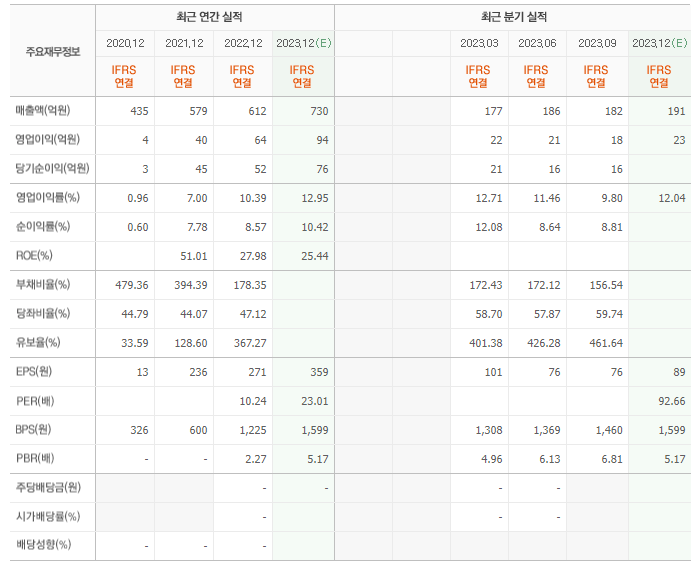The width and height of the screenshot is (696, 565).
Task: Click the debt ratio value 156.54
Action: point(606,285)
